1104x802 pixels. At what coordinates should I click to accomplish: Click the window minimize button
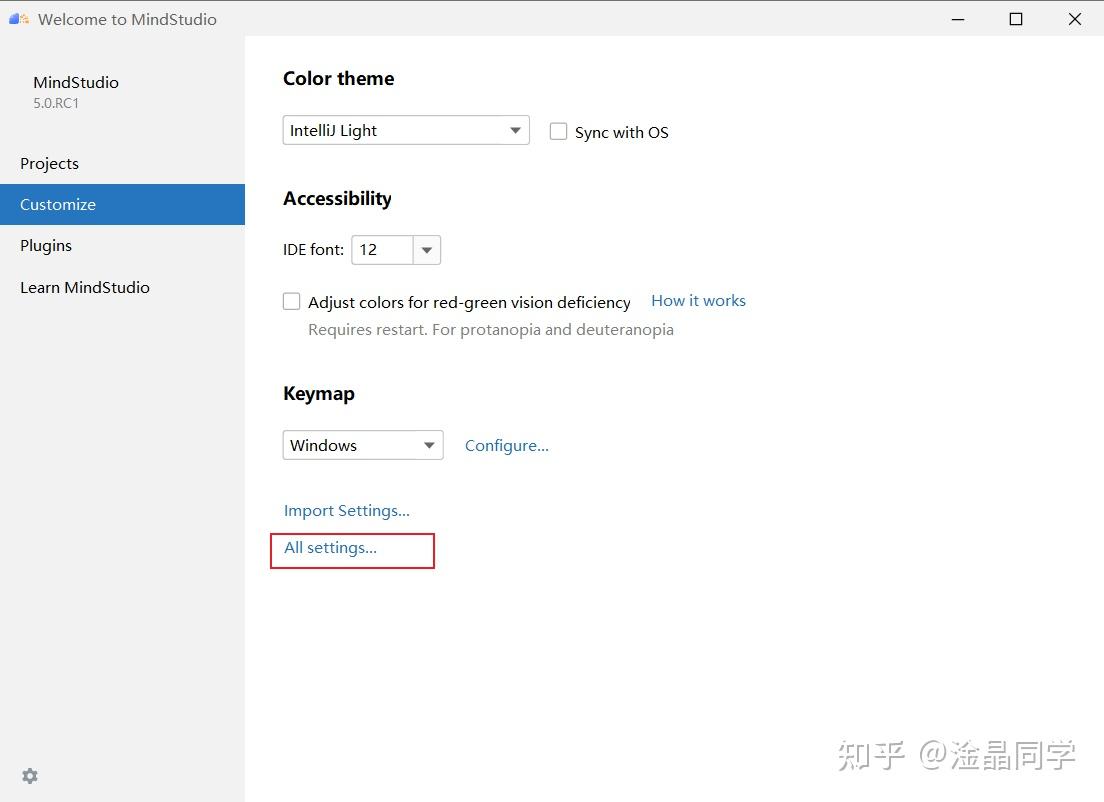(957, 19)
